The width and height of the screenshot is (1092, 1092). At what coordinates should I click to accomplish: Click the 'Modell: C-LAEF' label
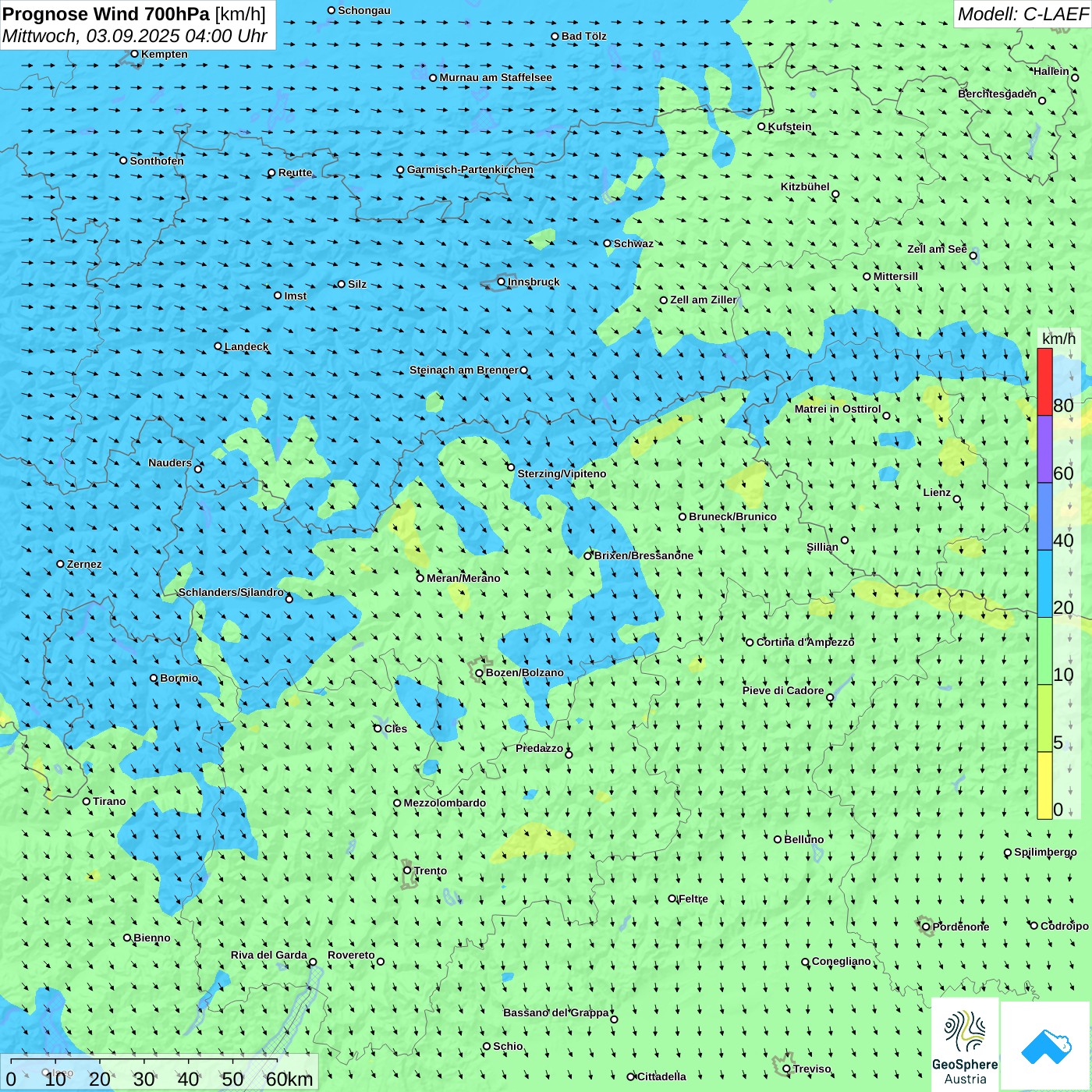[x=1023, y=14]
